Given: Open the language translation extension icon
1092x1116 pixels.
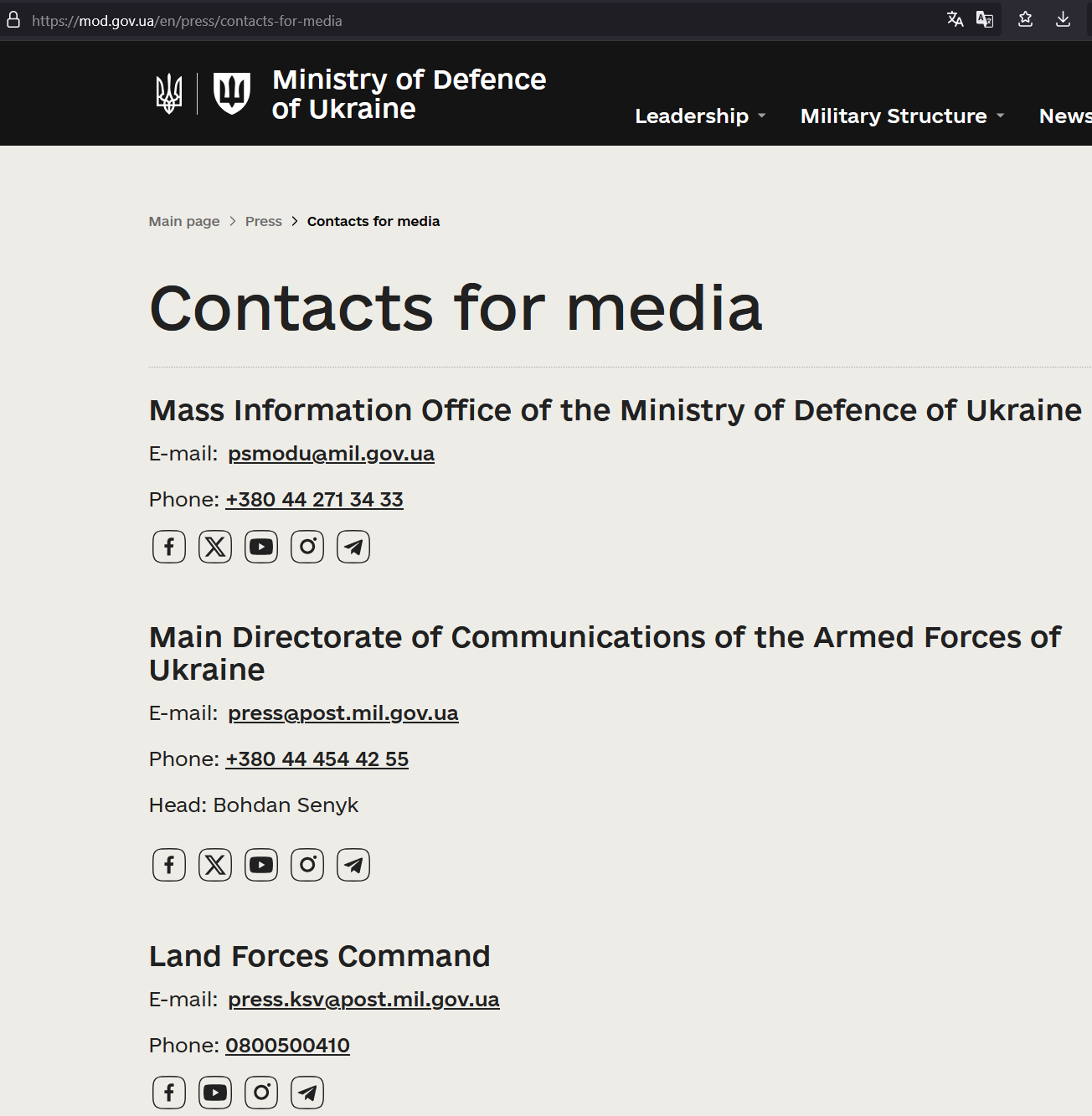Looking at the screenshot, I should pyautogui.click(x=985, y=19).
